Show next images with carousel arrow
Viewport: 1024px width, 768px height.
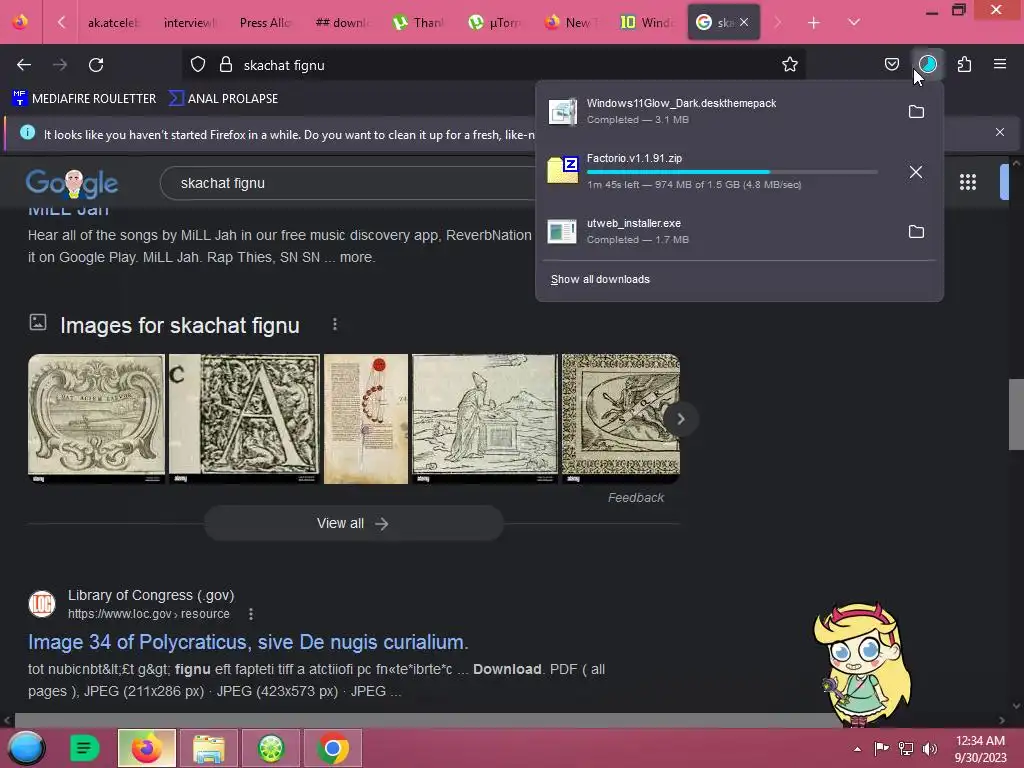680,419
